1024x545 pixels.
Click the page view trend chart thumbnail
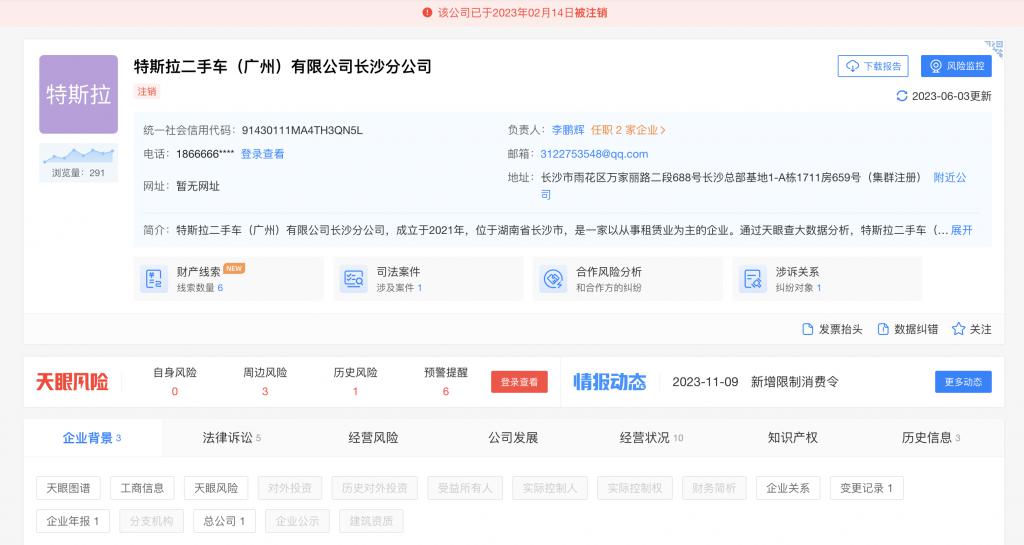pos(78,154)
